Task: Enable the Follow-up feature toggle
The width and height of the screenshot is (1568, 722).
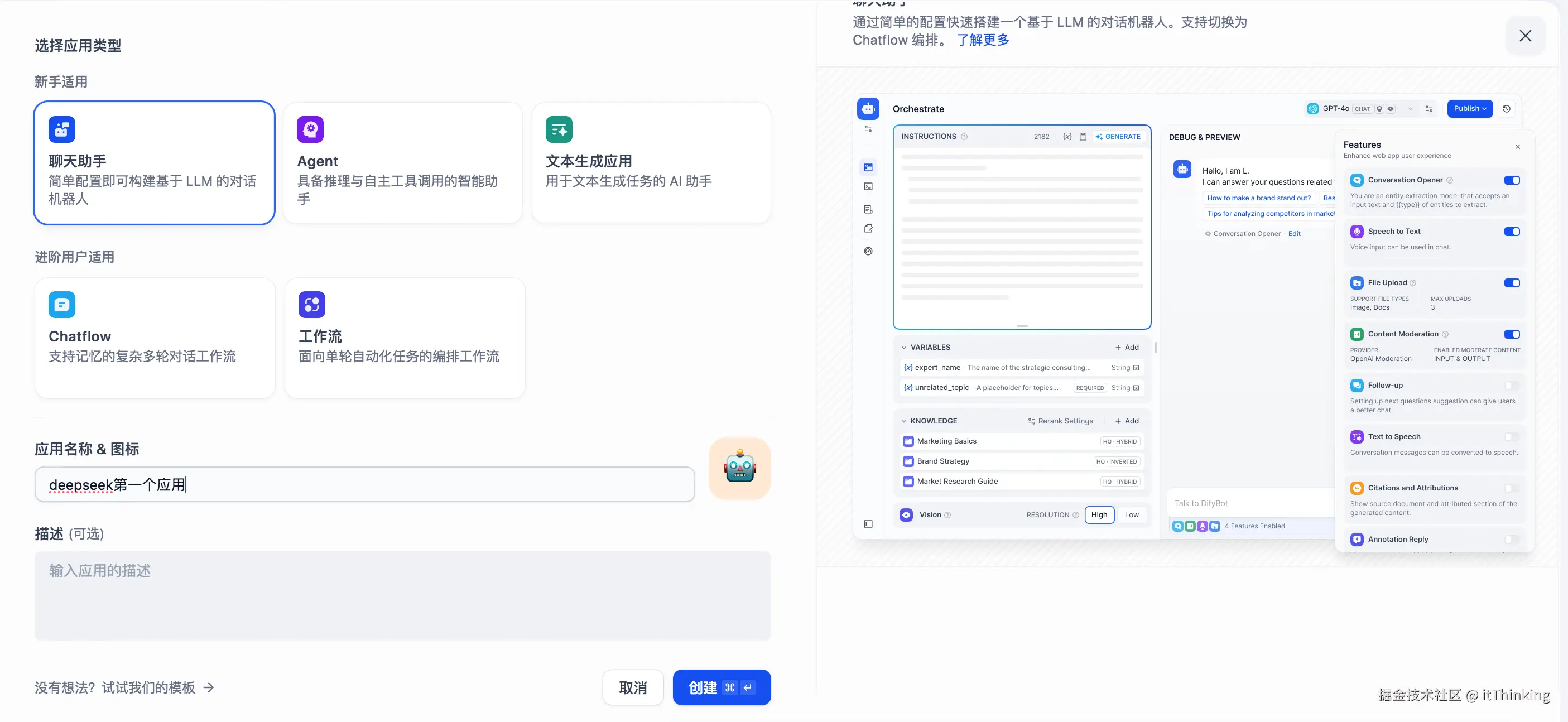Action: [x=1512, y=386]
